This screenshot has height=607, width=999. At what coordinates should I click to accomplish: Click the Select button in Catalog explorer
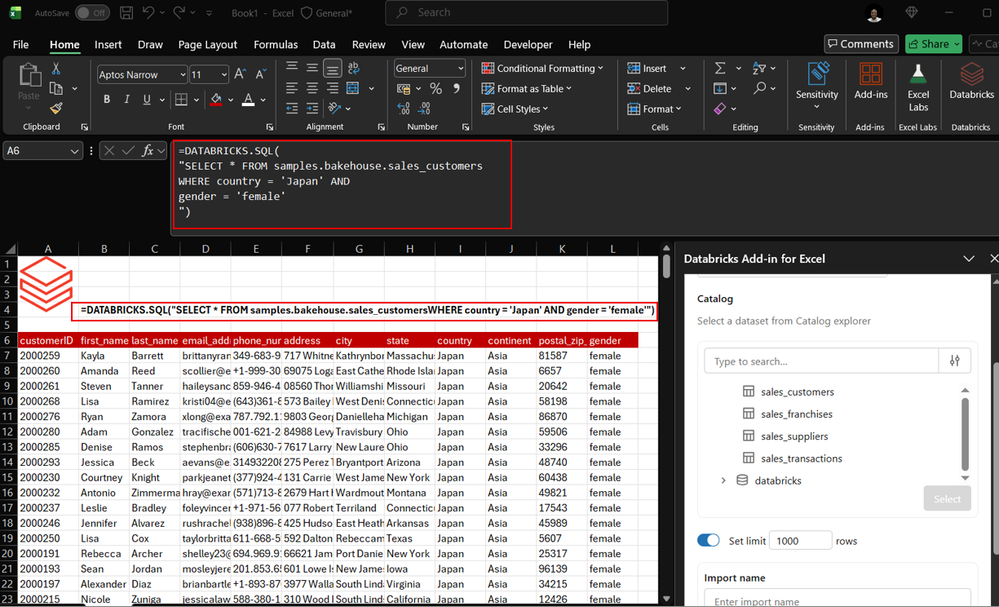(947, 499)
